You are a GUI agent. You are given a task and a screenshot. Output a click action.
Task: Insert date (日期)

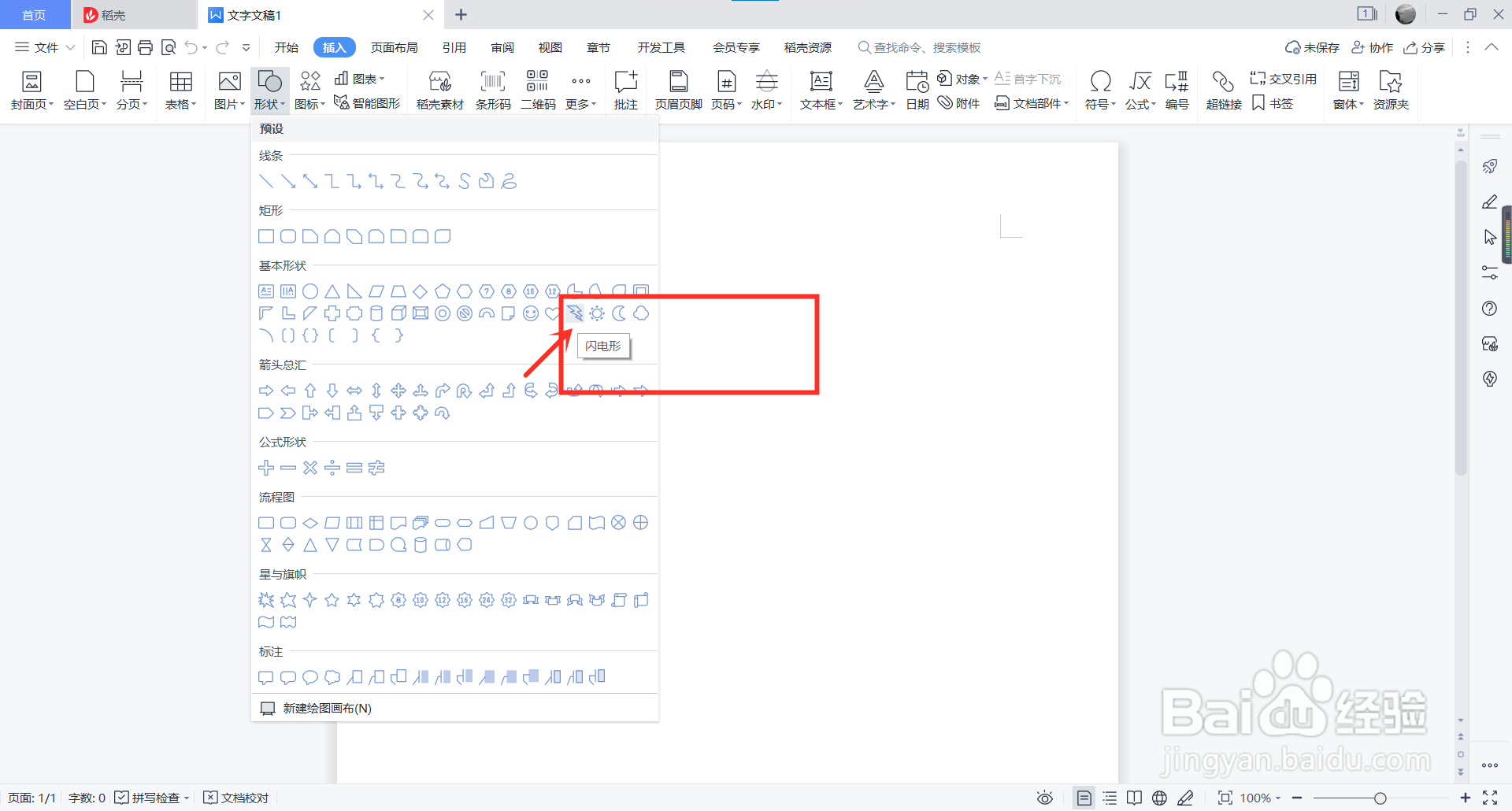coord(917,90)
